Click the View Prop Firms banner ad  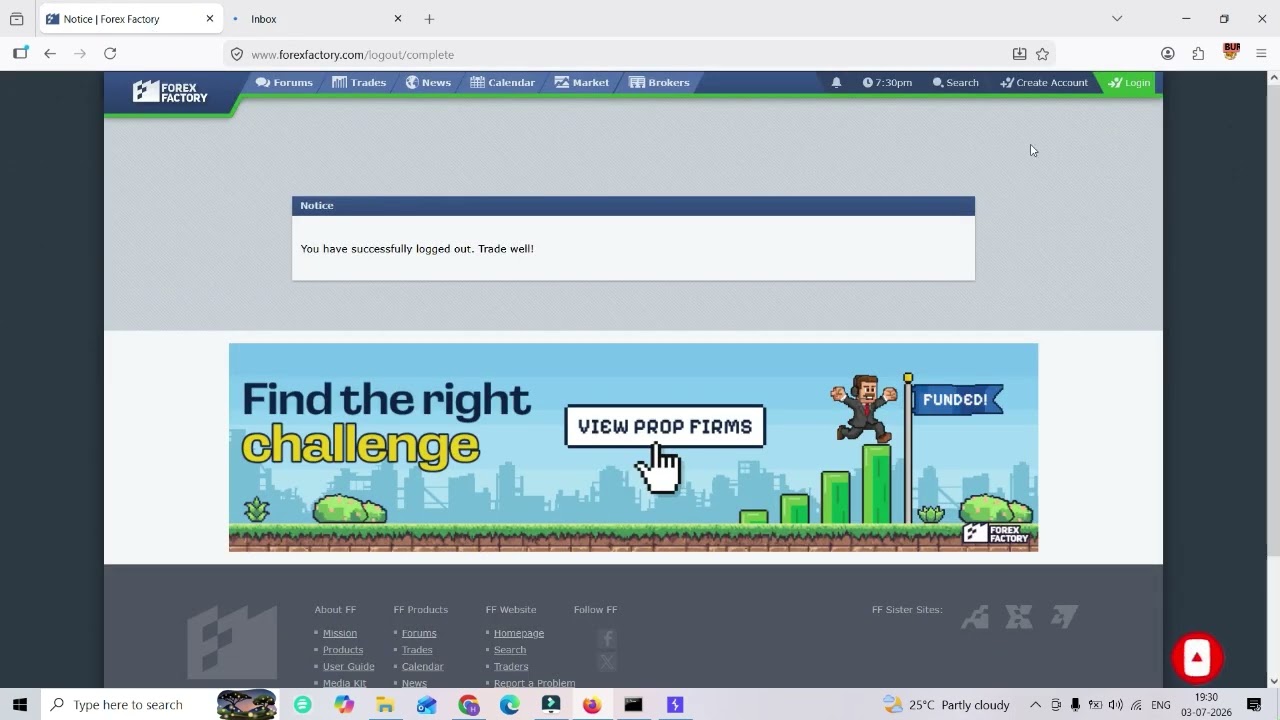tap(633, 447)
